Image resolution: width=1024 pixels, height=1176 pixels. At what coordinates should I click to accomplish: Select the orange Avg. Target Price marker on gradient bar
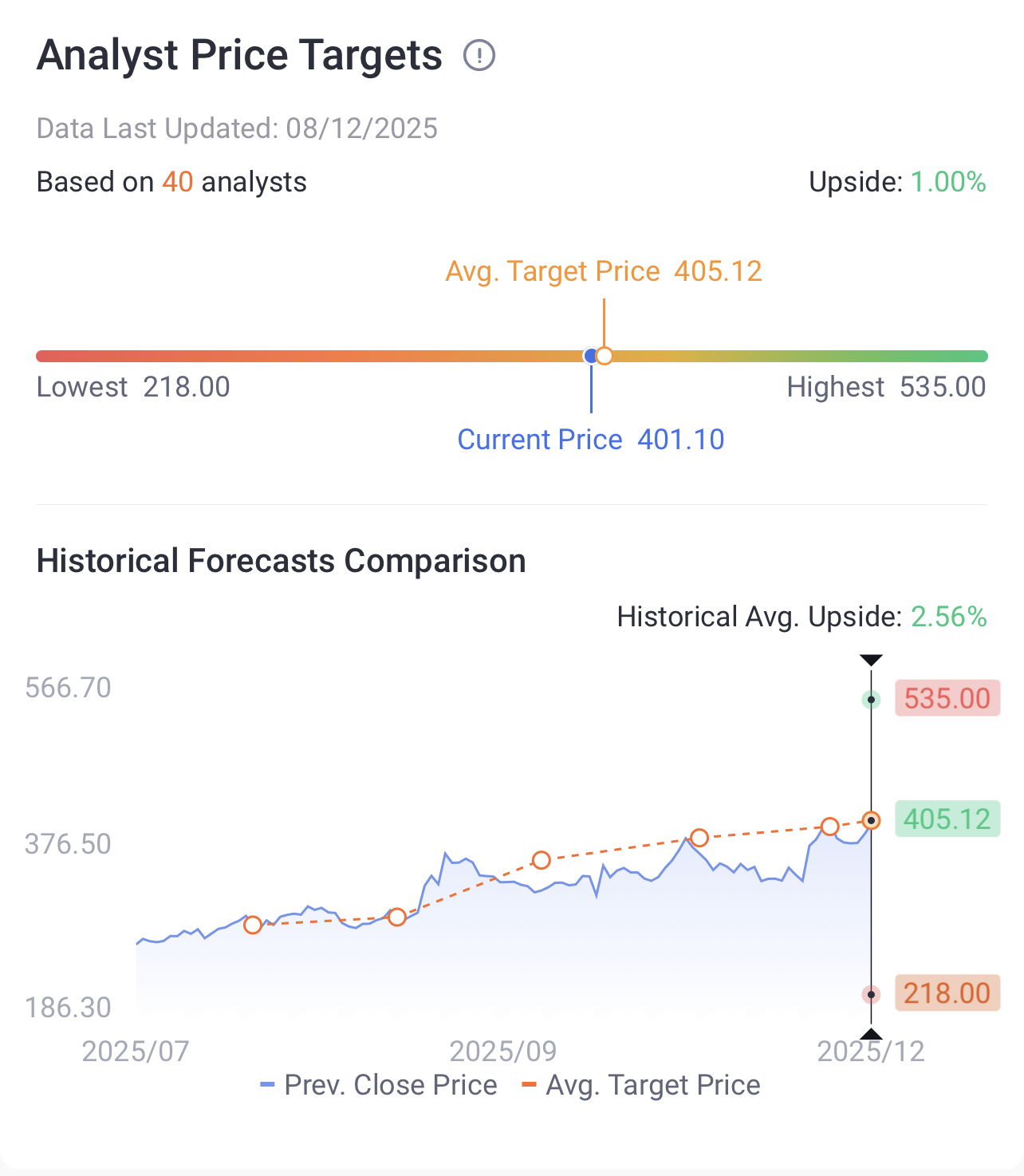point(605,356)
